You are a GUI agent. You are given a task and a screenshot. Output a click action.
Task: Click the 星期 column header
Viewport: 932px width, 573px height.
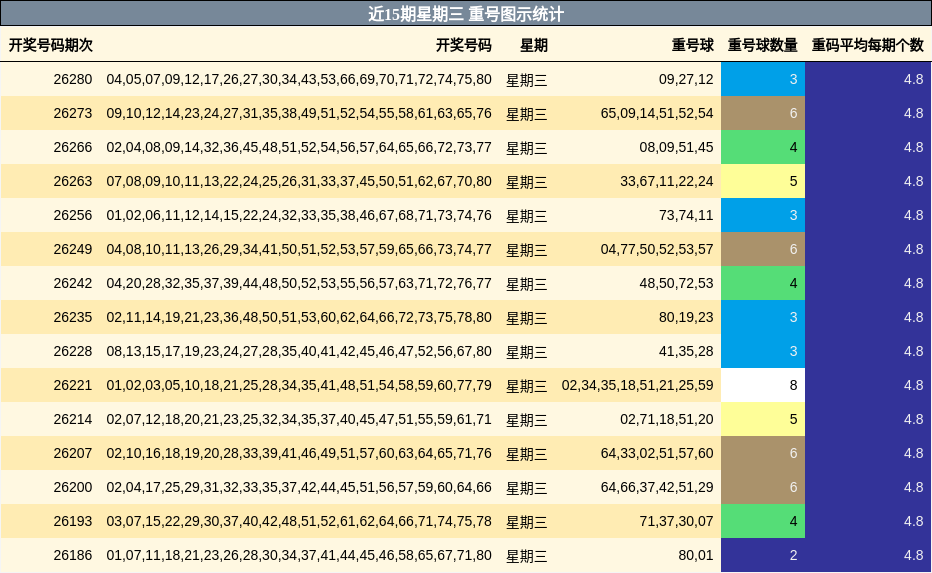tap(534, 45)
